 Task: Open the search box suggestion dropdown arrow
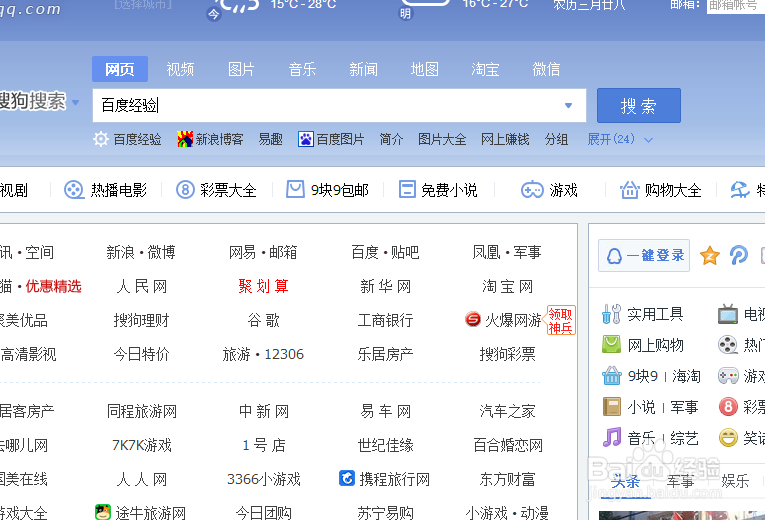tap(568, 105)
